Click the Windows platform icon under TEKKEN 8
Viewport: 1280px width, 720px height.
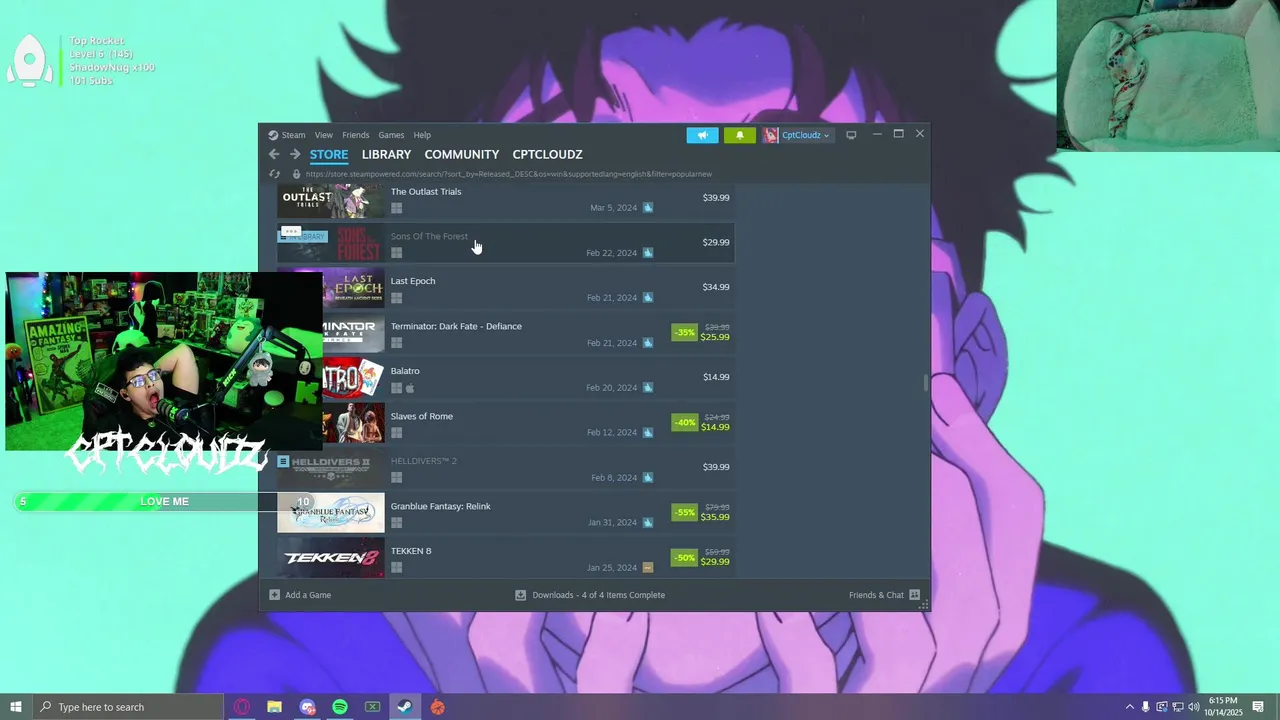[396, 568]
